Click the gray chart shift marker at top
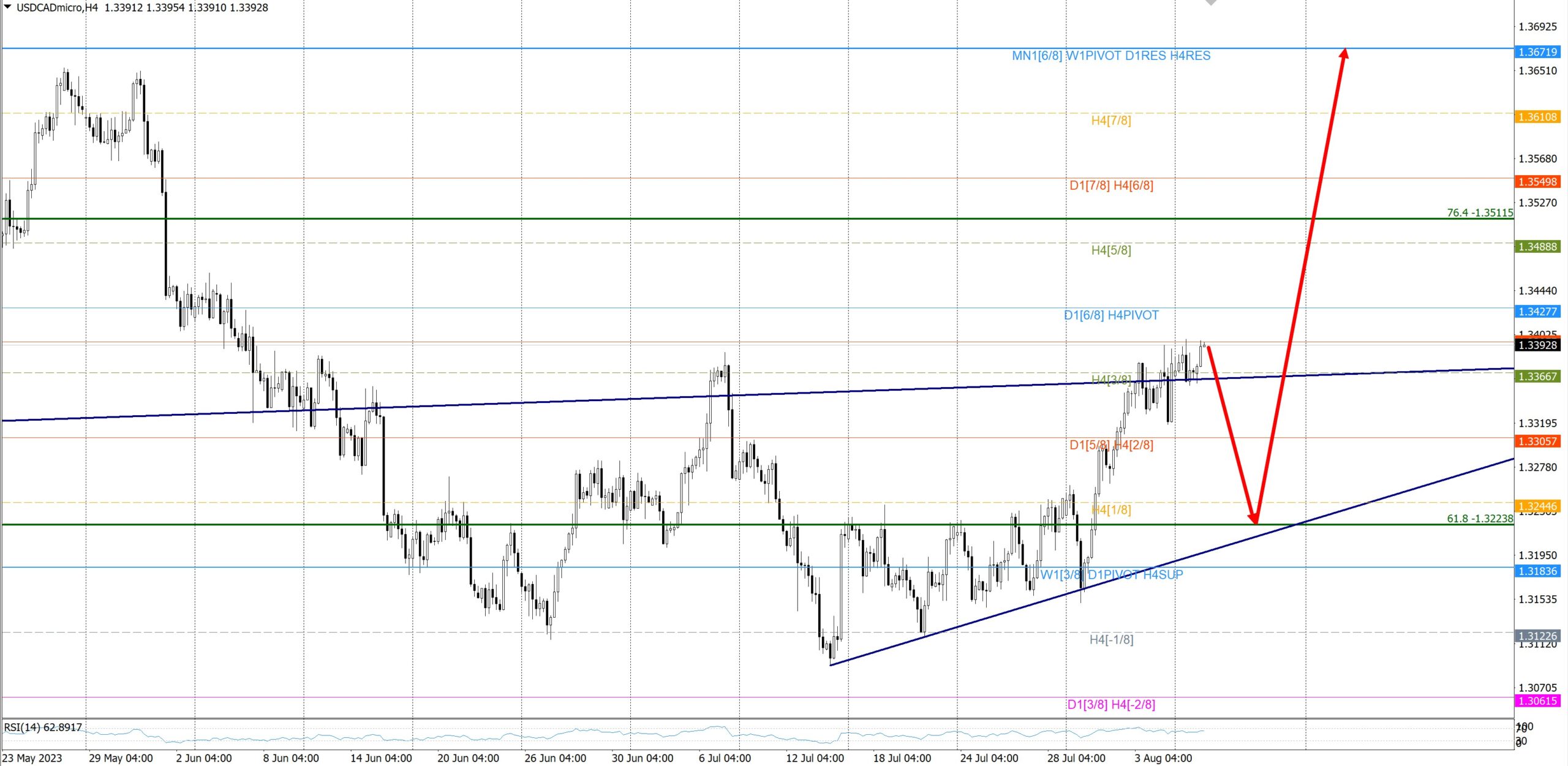Viewport: 1568px width, 766px height. point(1211,2)
